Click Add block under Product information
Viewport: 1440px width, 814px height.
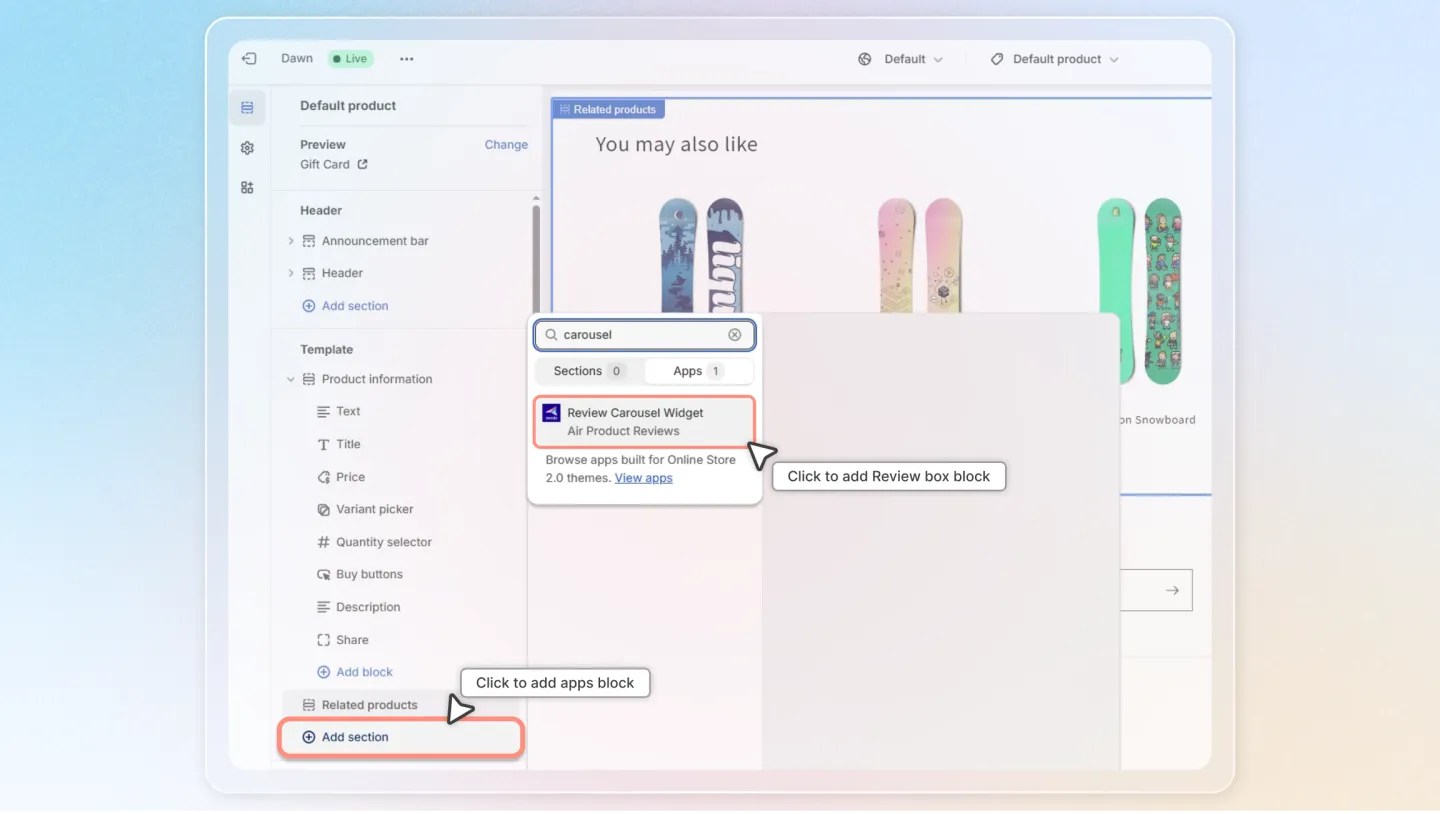pyautogui.click(x=355, y=672)
